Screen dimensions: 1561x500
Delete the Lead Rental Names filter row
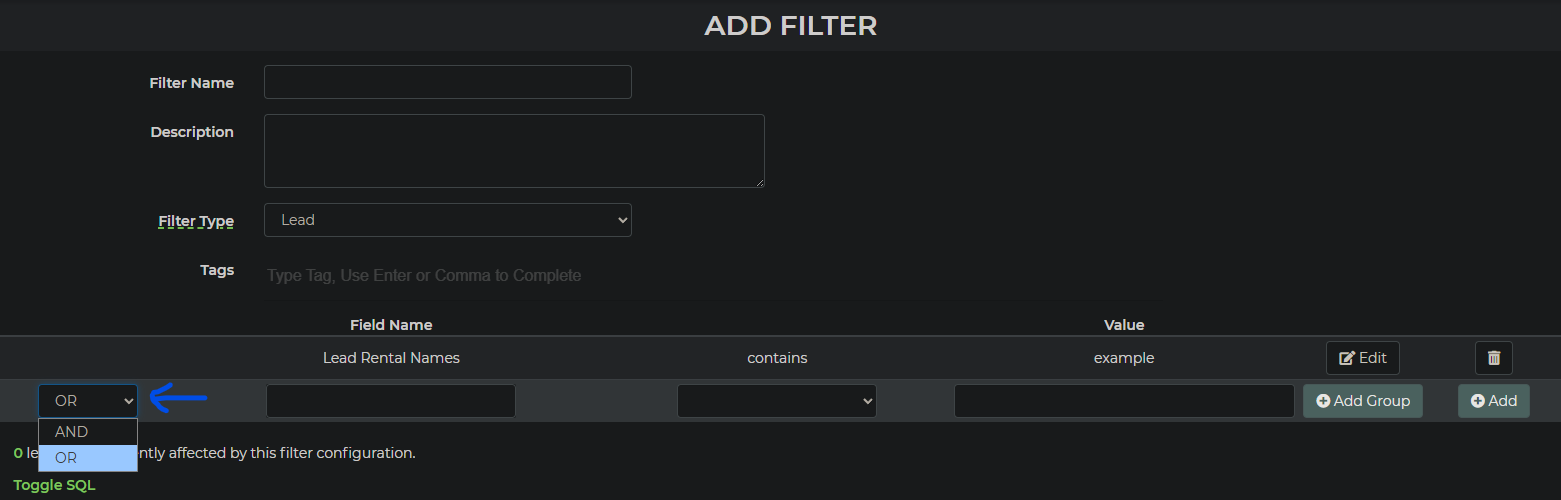[1493, 358]
